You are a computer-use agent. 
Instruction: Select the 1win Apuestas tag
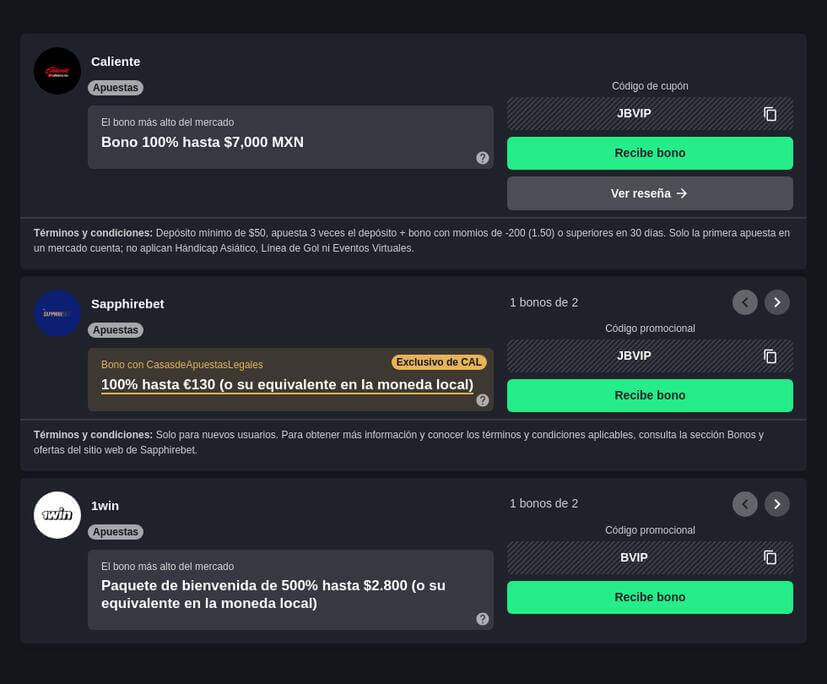[116, 532]
